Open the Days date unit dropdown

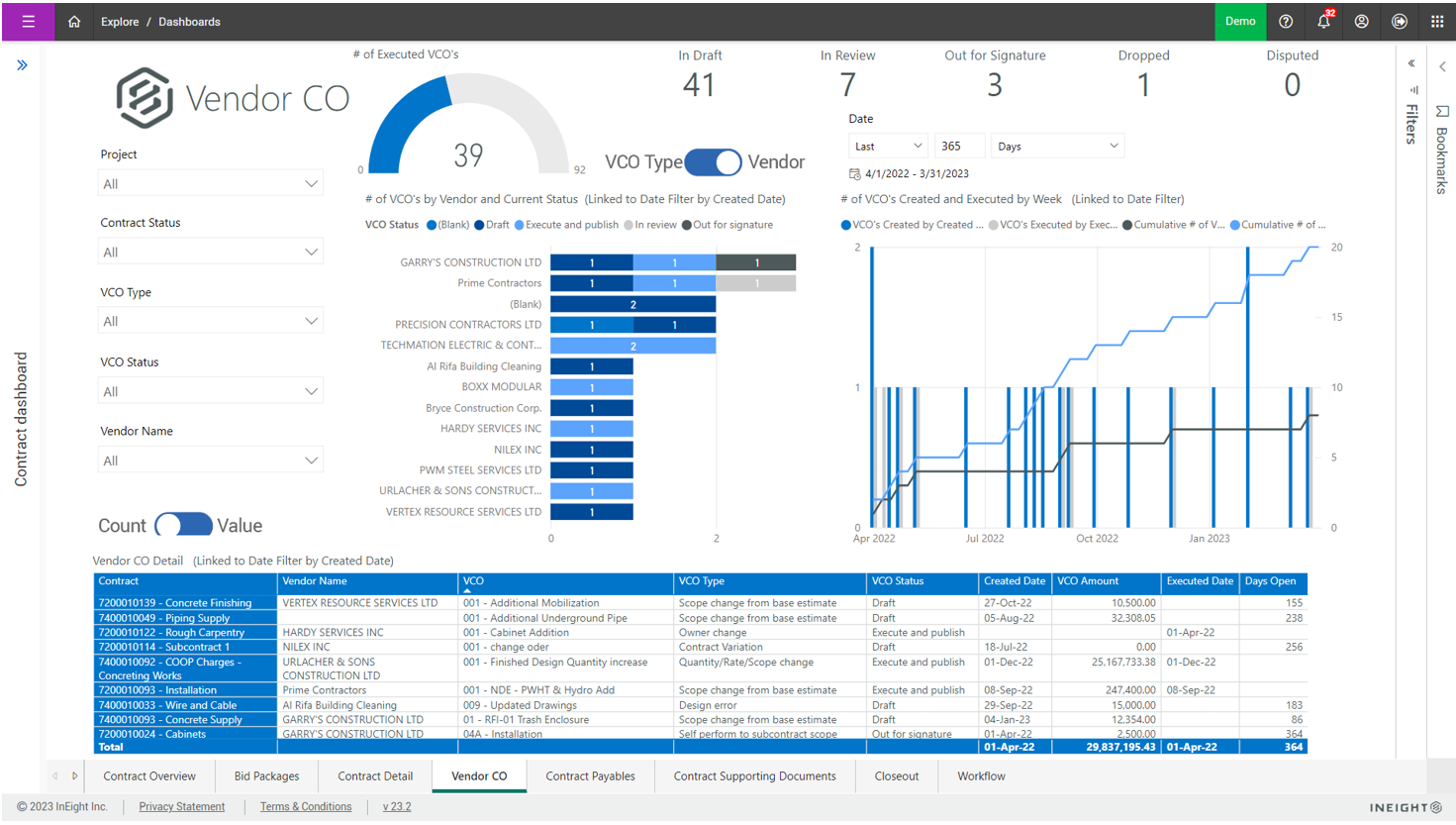(1057, 147)
